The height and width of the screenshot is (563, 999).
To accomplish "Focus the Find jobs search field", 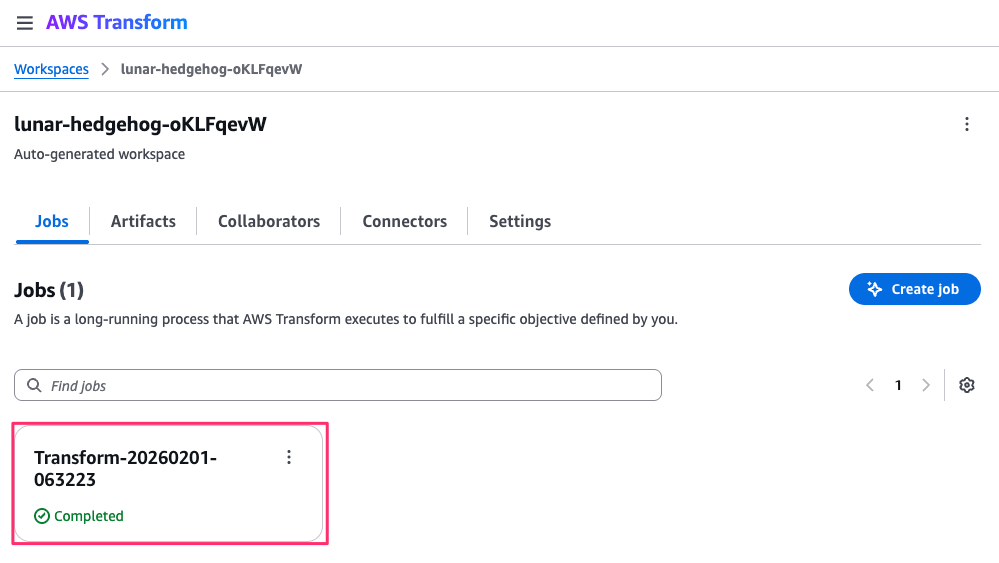I will 350,385.
